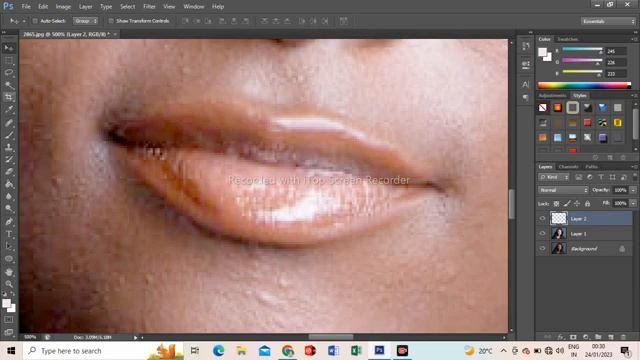Select the Lasso tool

pos(9,73)
